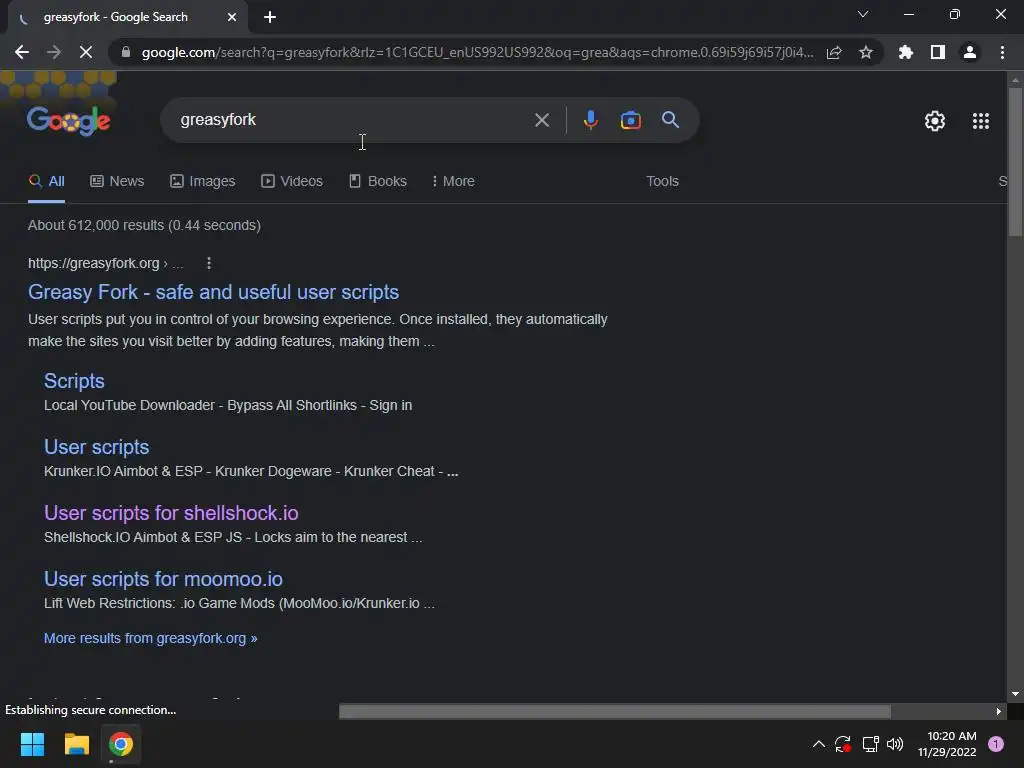
Task: Open User scripts for moomoo.io
Action: click(163, 579)
